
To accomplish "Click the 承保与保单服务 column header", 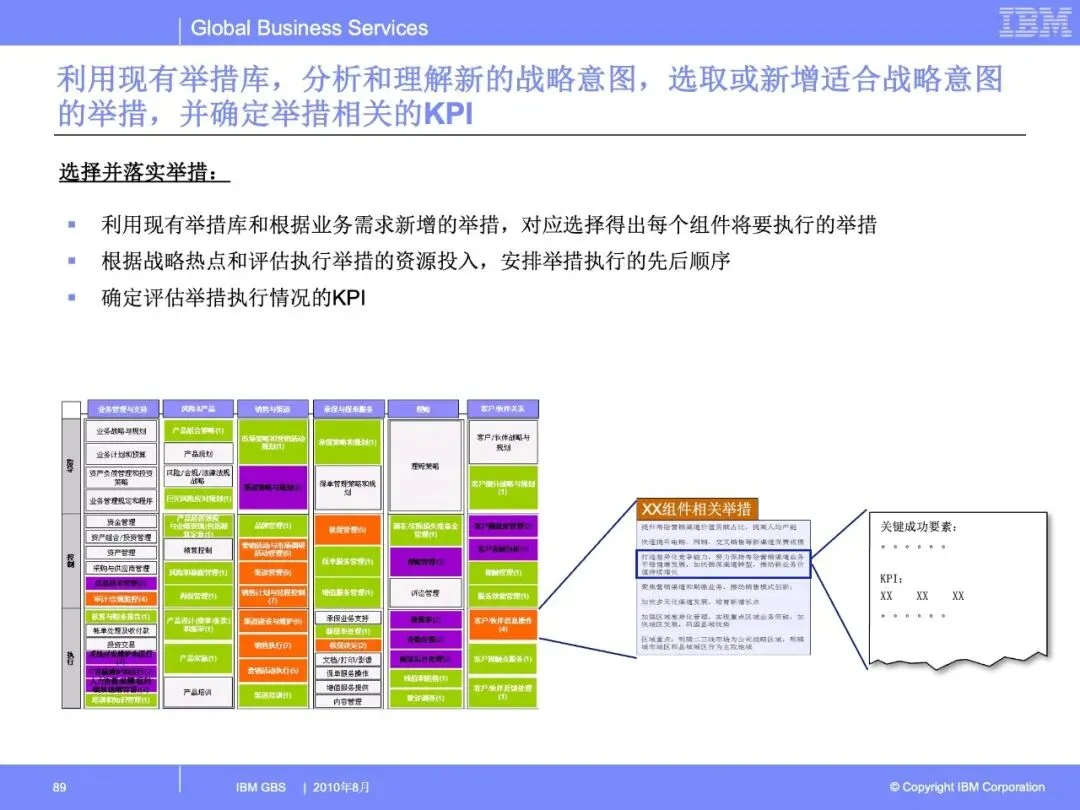I will click(348, 408).
